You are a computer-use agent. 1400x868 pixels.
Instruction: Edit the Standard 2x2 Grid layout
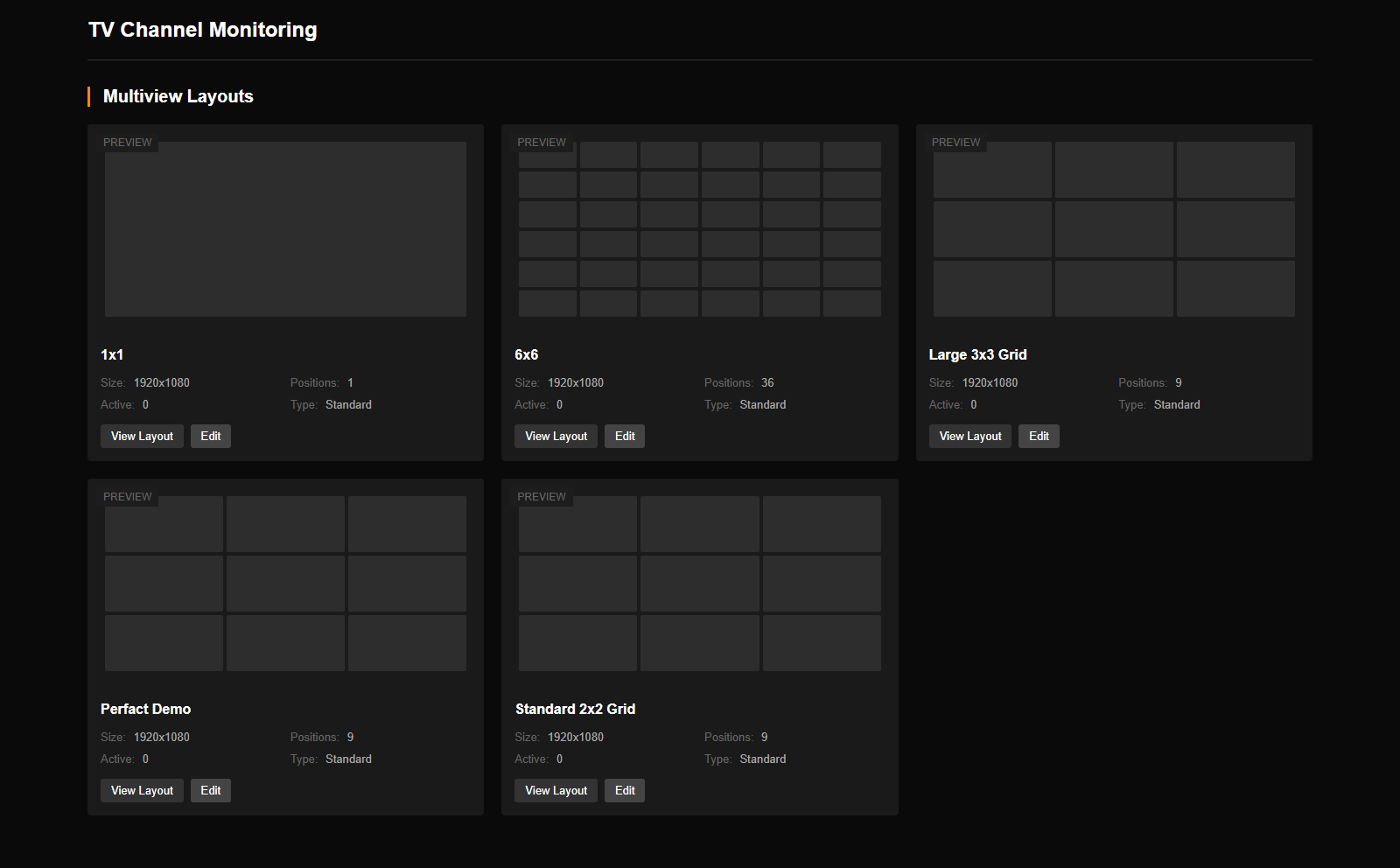click(624, 790)
